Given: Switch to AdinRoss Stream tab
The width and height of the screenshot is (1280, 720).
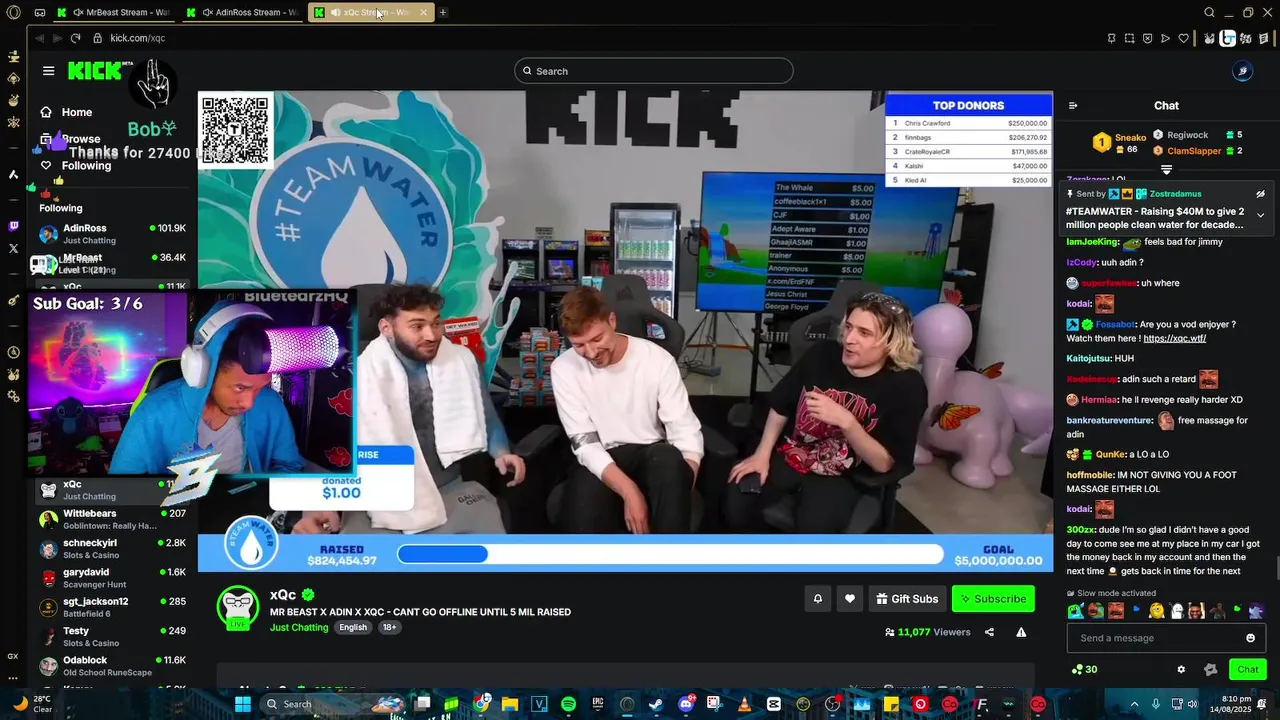Looking at the screenshot, I should pyautogui.click(x=243, y=12).
